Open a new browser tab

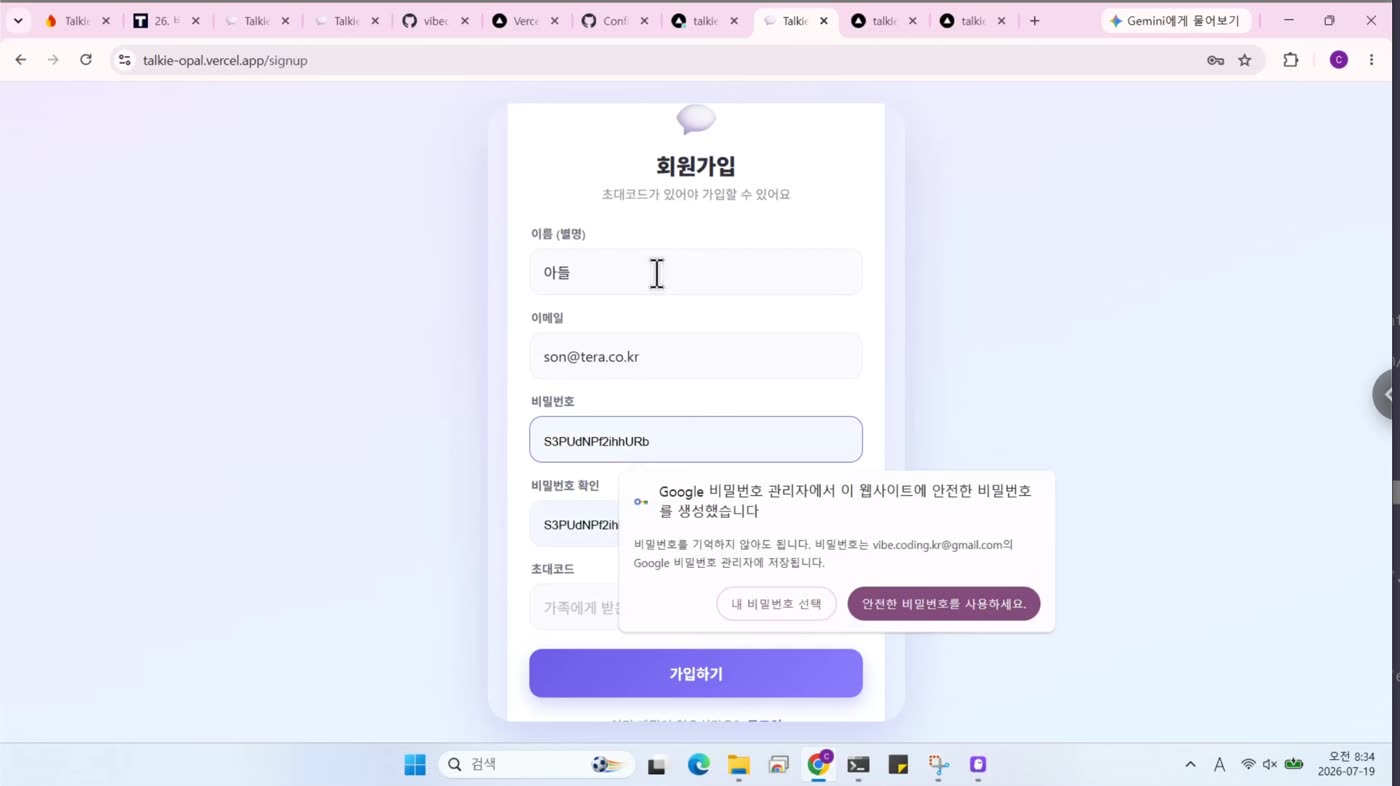pyautogui.click(x=1034, y=21)
